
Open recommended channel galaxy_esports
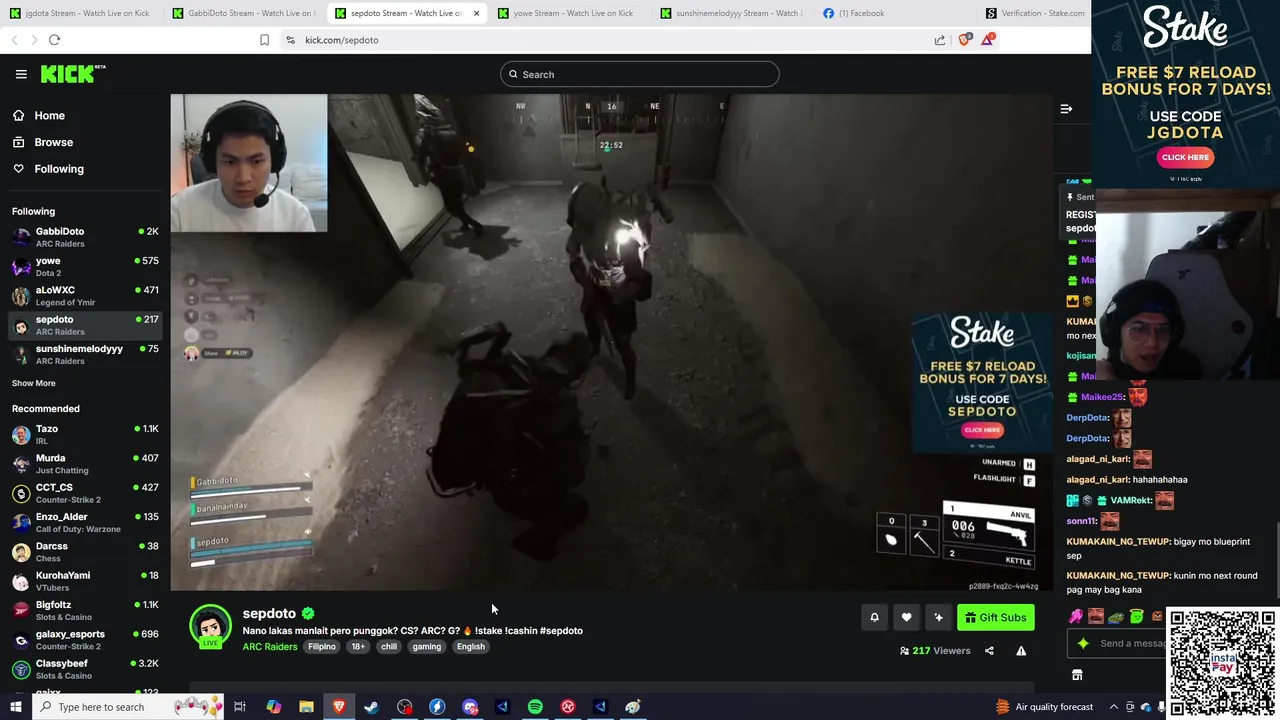point(85,639)
